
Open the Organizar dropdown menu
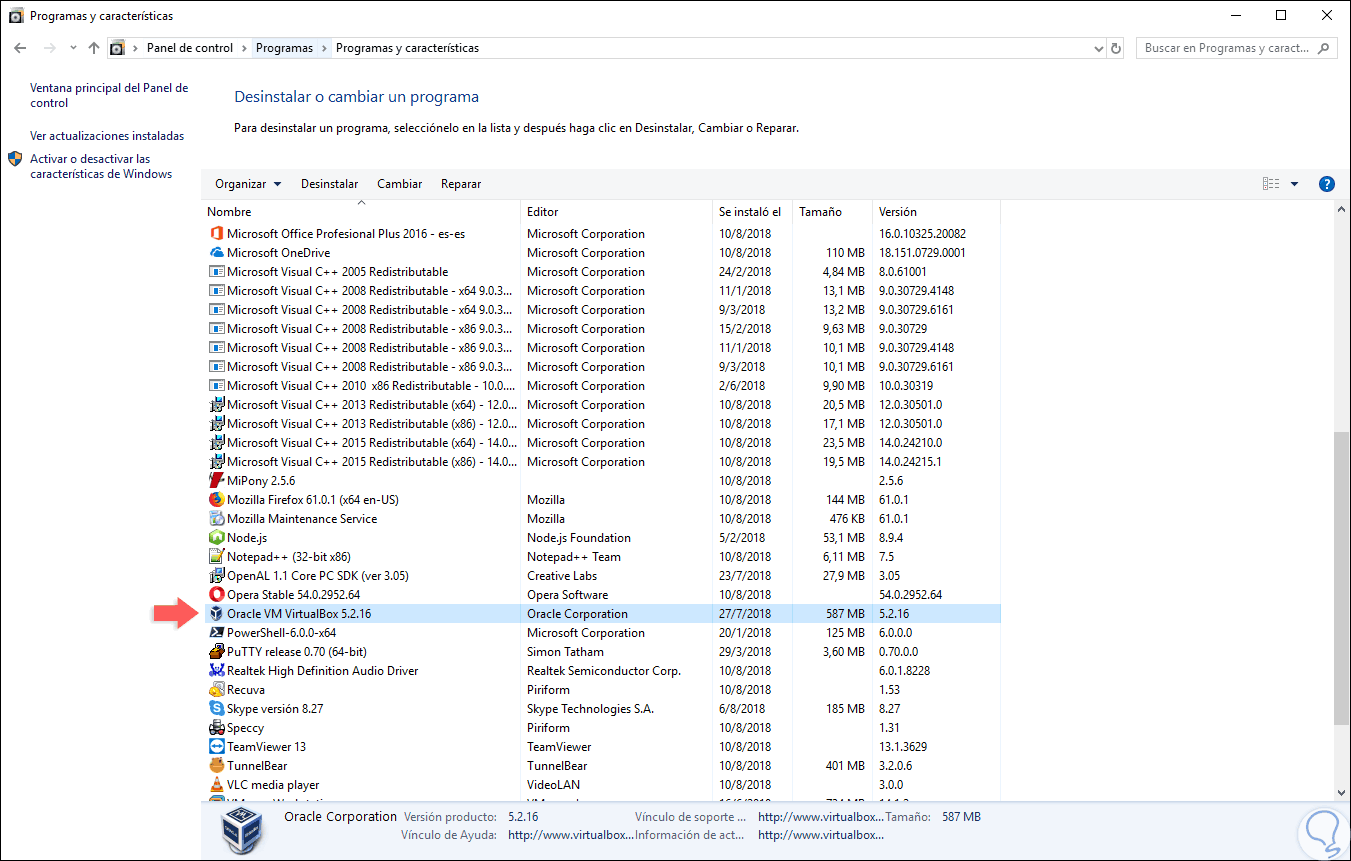click(248, 184)
